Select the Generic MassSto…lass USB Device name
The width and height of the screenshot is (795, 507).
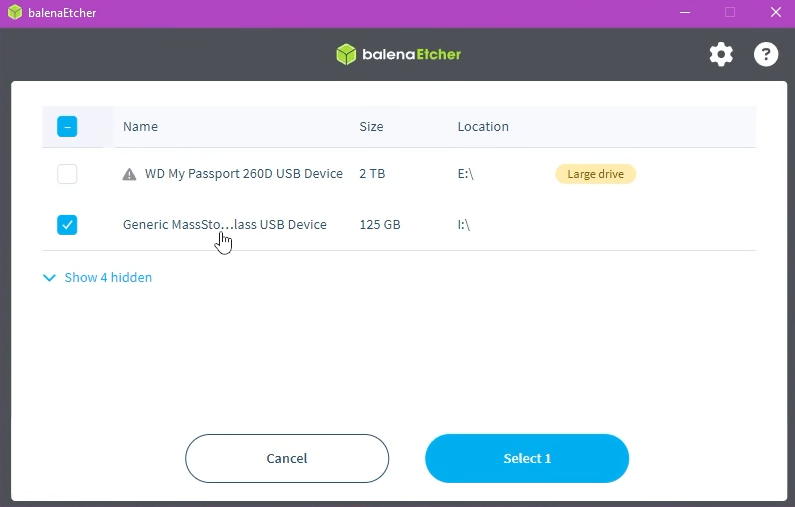click(x=225, y=225)
